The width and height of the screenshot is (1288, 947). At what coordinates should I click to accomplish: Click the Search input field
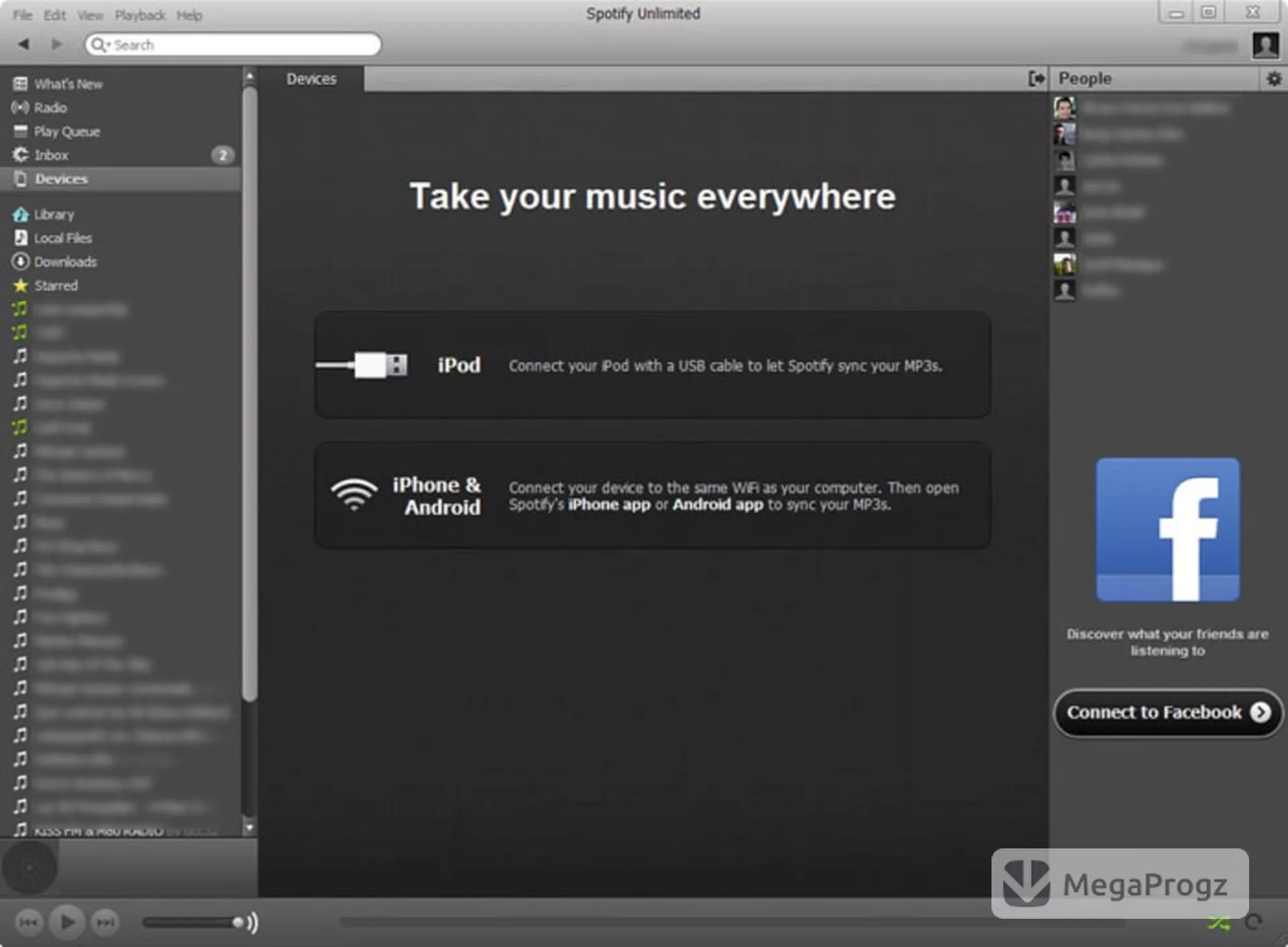point(233,45)
